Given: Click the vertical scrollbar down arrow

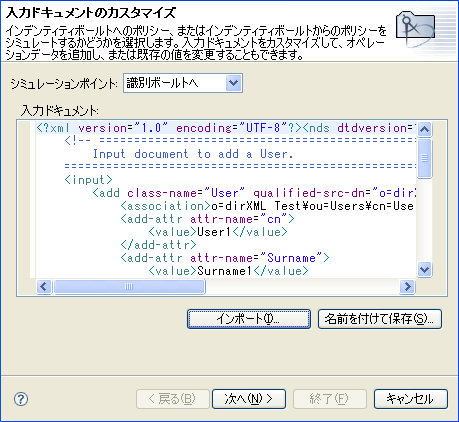Looking at the screenshot, I should pos(424,269).
